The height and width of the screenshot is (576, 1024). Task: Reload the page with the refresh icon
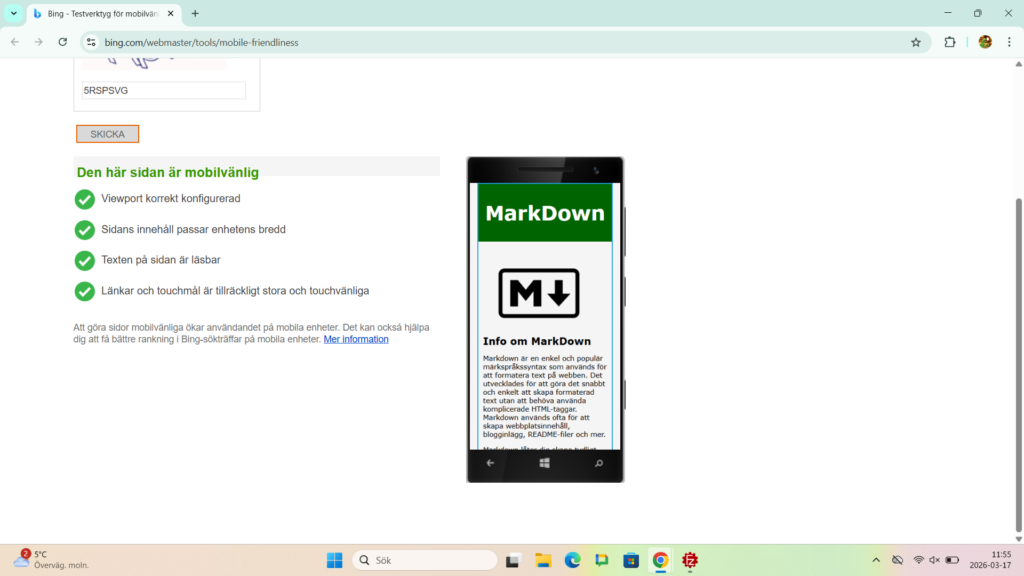tap(63, 42)
